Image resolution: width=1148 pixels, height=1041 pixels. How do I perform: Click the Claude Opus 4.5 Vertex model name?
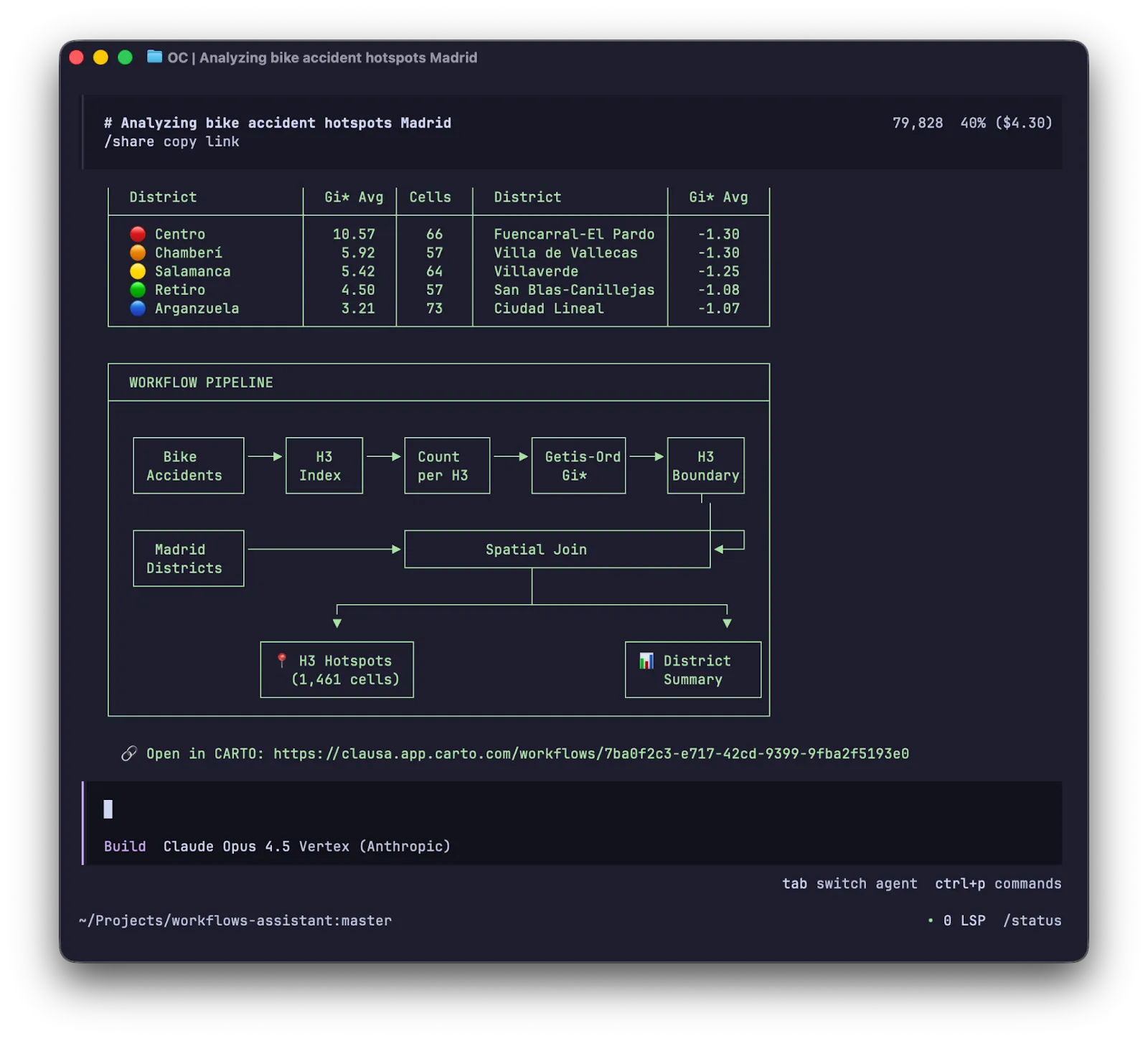pos(306,847)
